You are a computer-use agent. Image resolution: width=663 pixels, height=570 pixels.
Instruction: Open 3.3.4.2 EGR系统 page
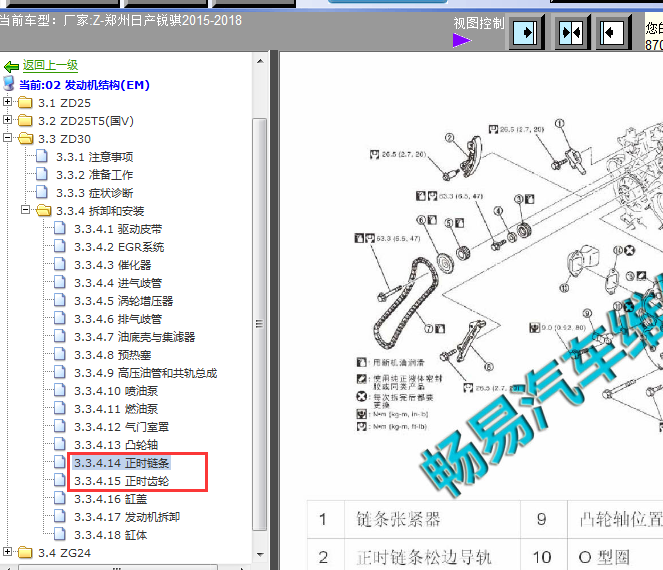(x=119, y=247)
